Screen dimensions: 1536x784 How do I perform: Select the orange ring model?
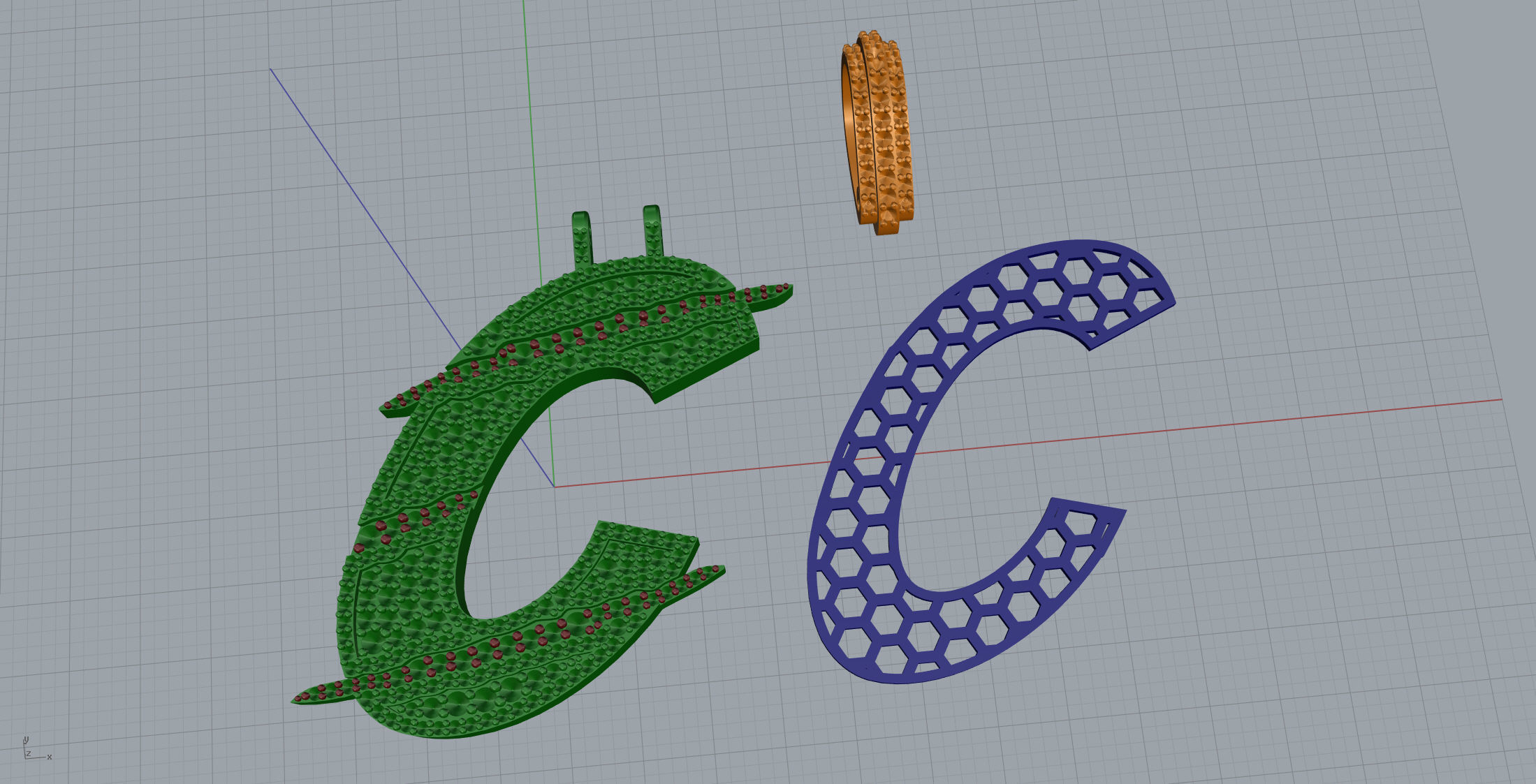point(878,133)
